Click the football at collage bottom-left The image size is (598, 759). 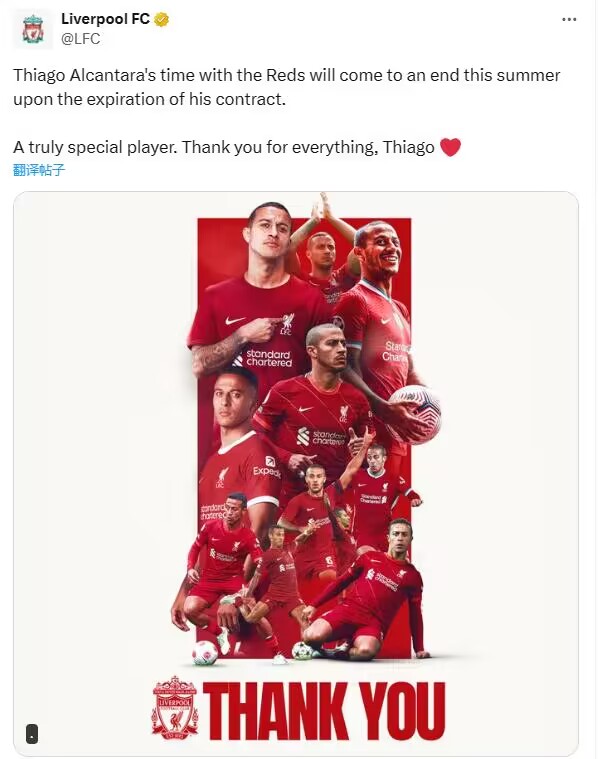pyautogui.click(x=205, y=652)
